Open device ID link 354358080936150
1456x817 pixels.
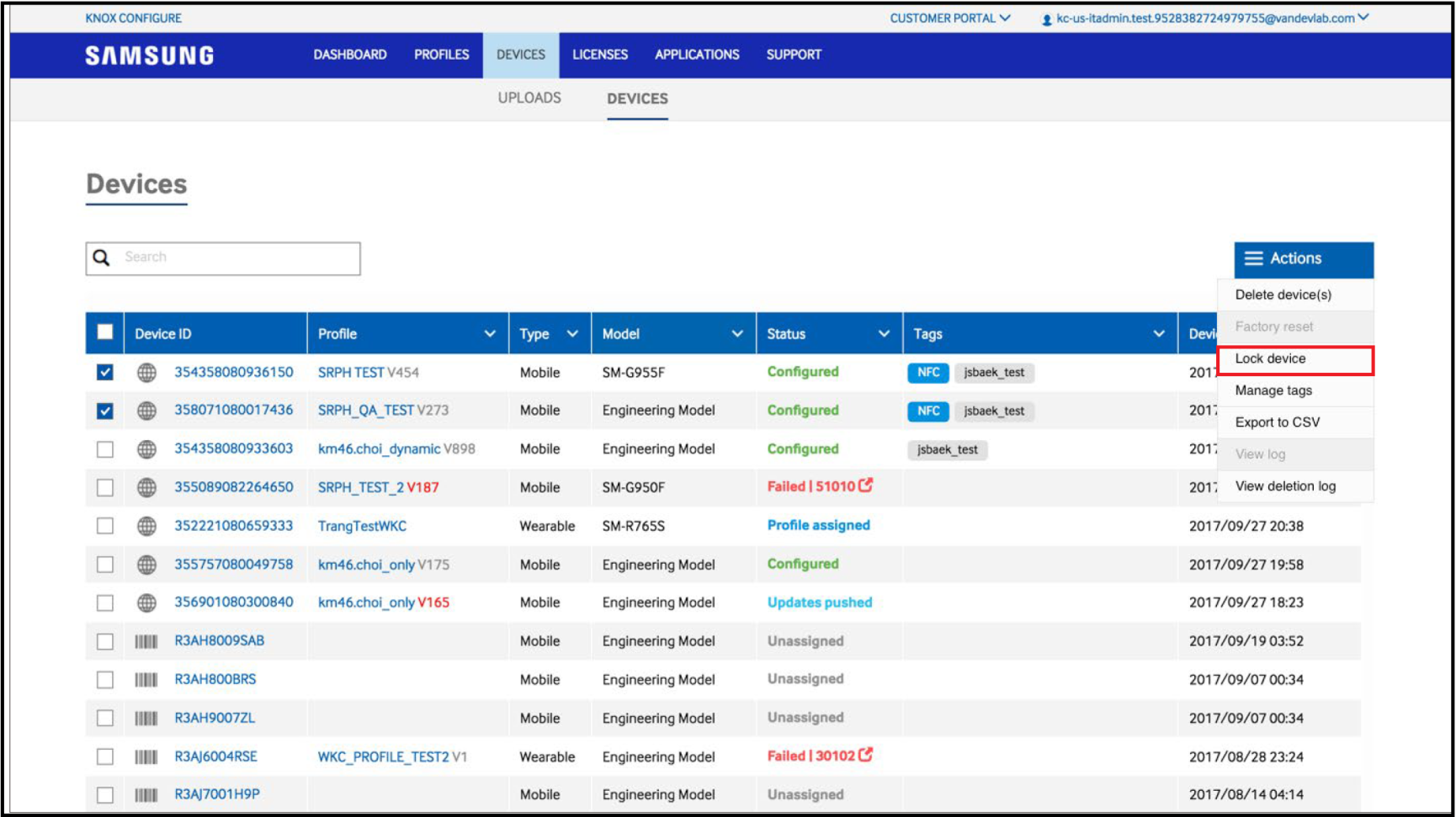(234, 372)
